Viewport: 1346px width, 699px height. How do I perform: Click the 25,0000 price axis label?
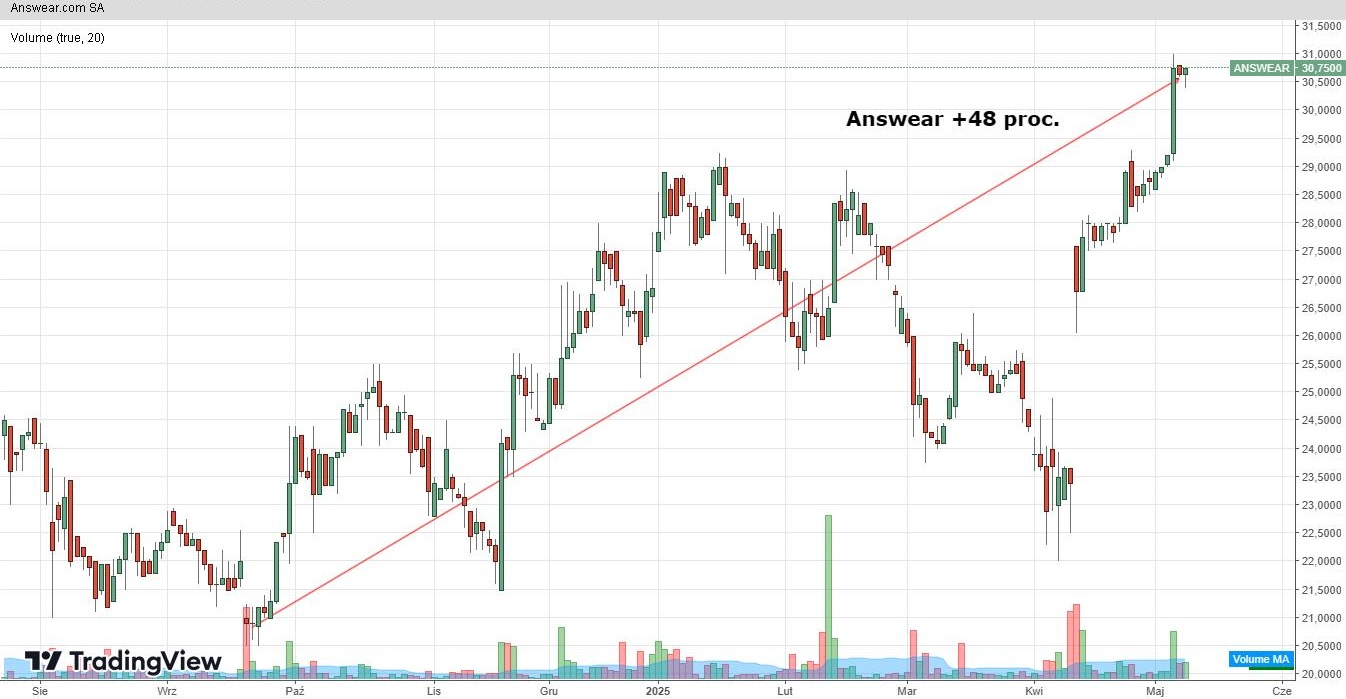click(1322, 392)
